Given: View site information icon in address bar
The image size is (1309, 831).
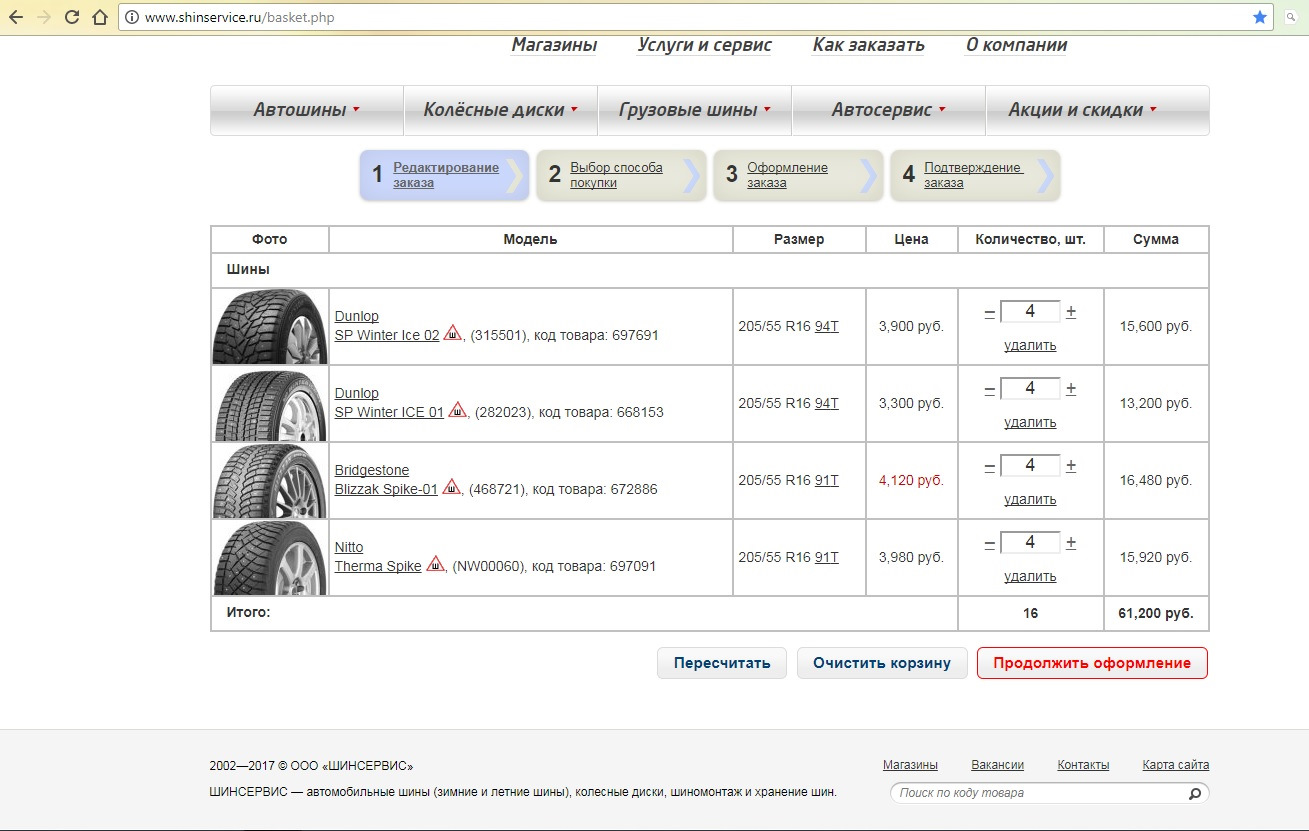Looking at the screenshot, I should point(132,17).
